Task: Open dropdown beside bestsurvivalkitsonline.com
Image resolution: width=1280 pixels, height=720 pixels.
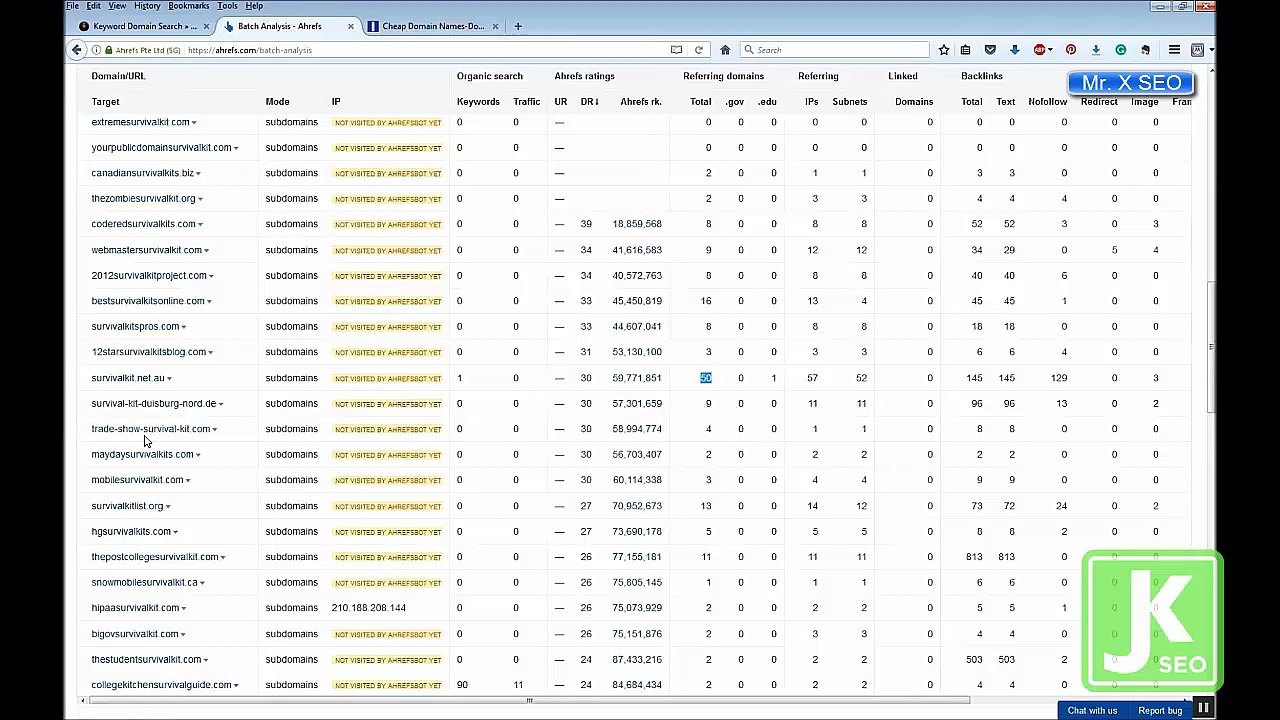Action: 210,302
